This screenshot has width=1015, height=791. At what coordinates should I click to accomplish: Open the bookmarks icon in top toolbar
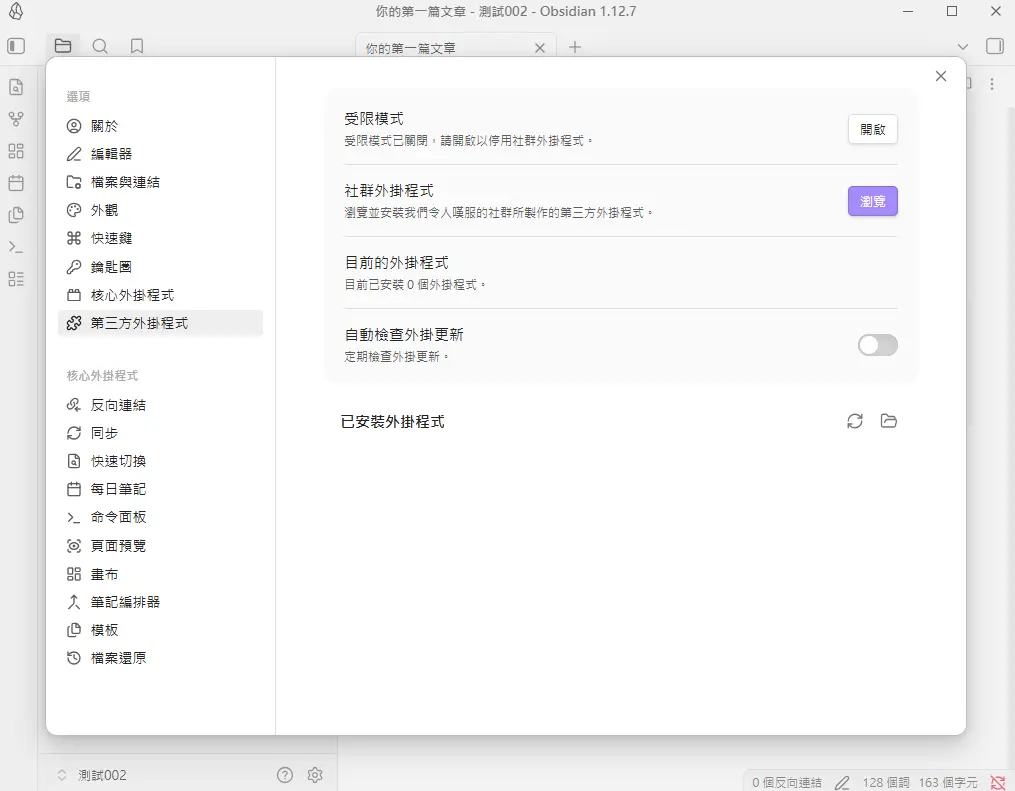(x=137, y=46)
